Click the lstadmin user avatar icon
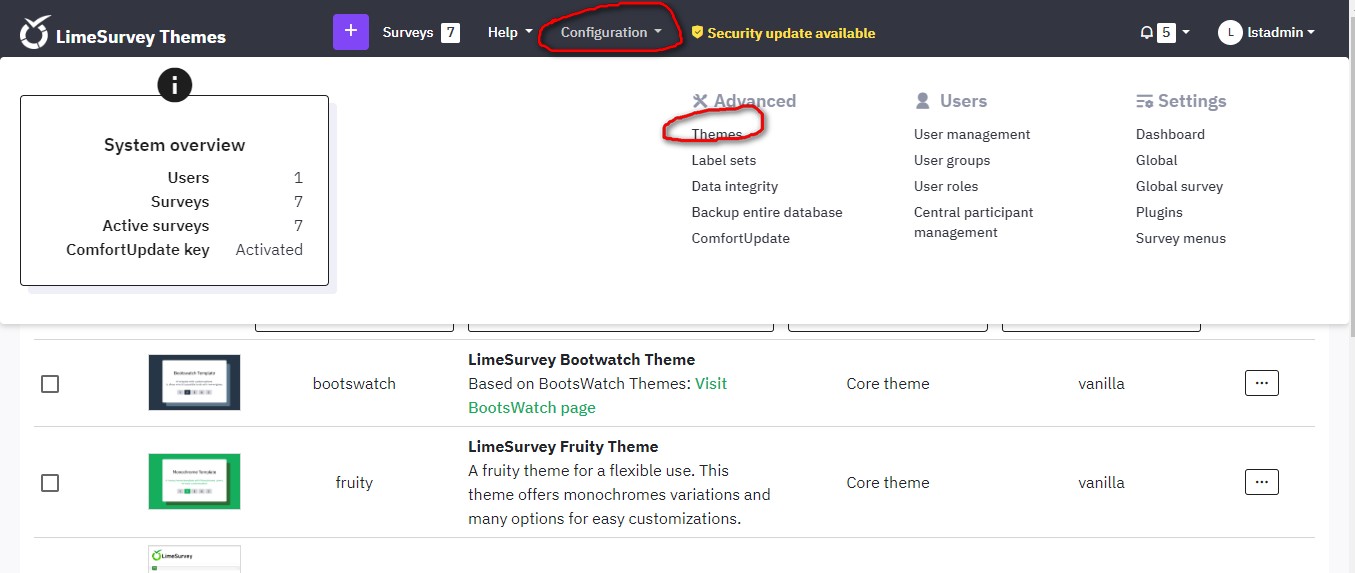 point(1230,32)
